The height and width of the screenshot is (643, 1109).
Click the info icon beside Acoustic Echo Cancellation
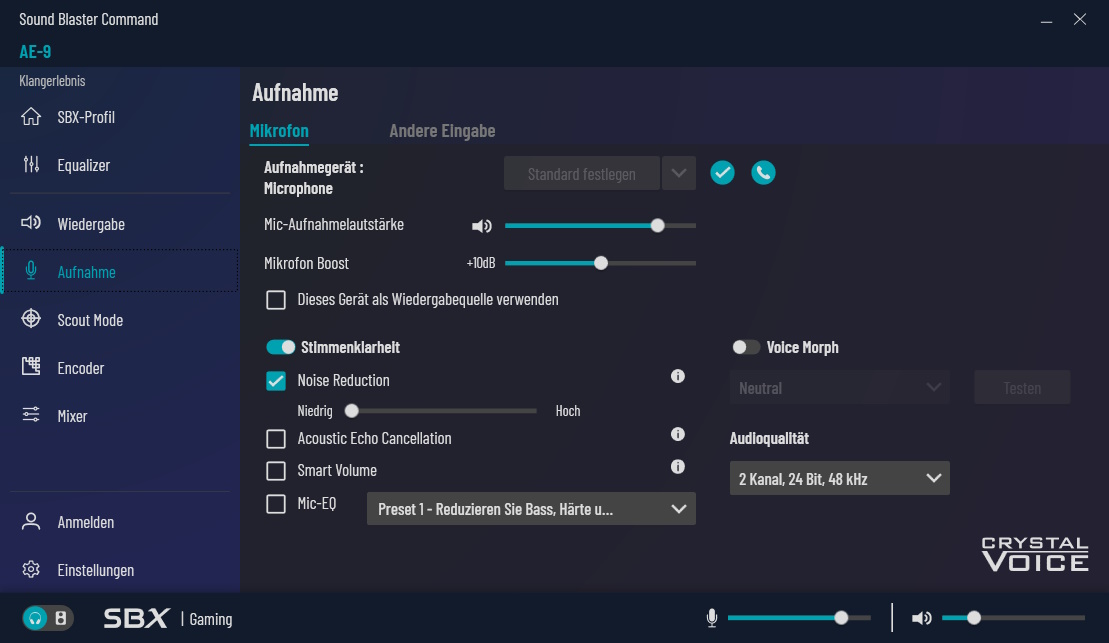(x=677, y=435)
